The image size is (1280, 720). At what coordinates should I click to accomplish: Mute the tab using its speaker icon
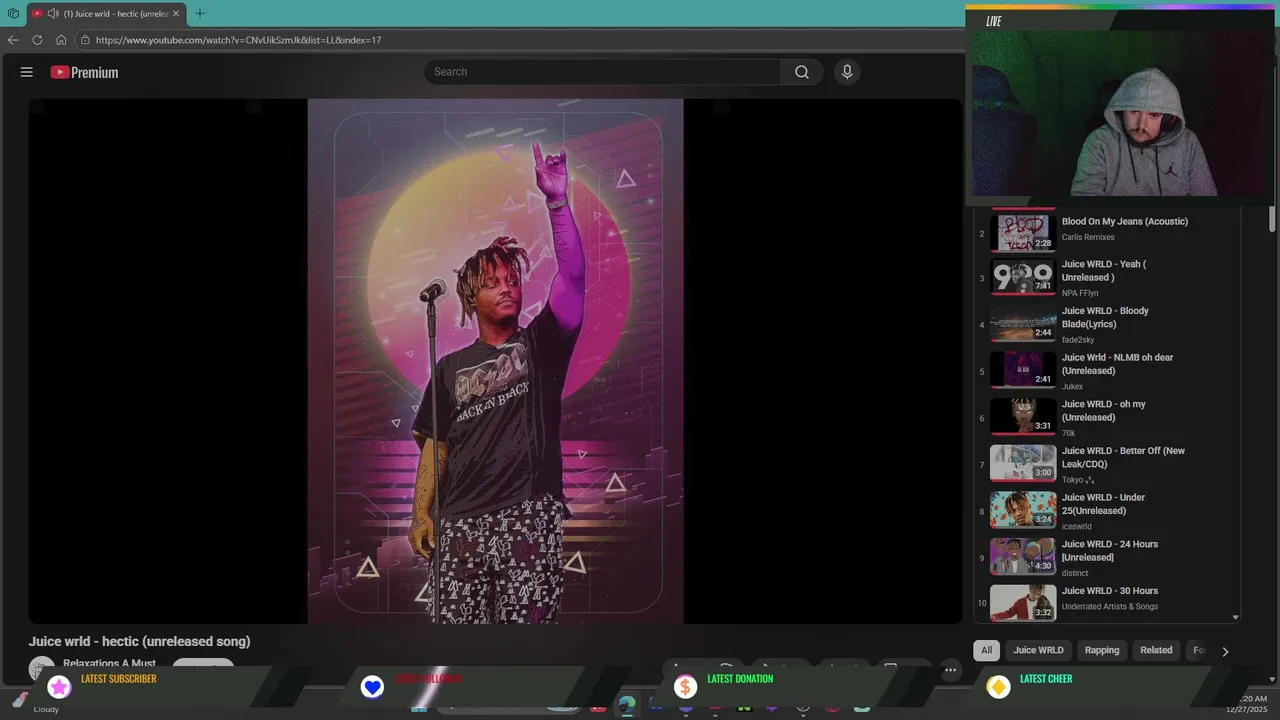point(52,14)
